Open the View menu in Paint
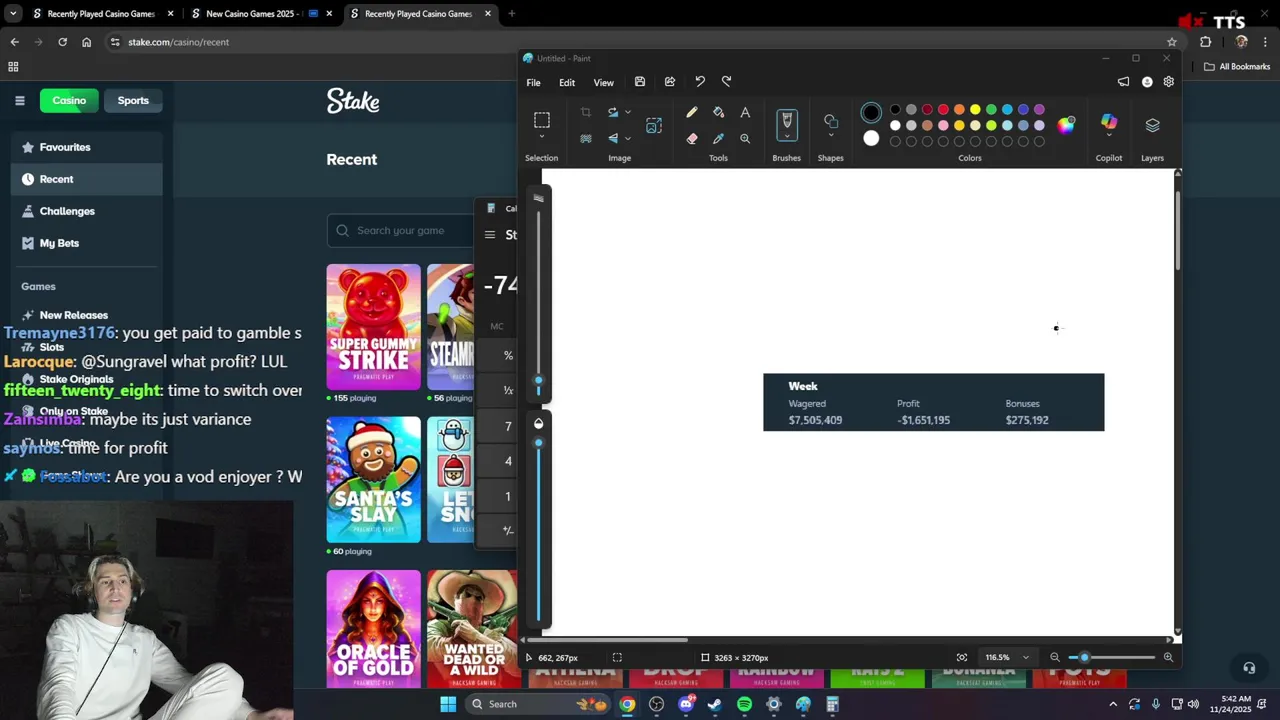The height and width of the screenshot is (720, 1280). (x=604, y=82)
